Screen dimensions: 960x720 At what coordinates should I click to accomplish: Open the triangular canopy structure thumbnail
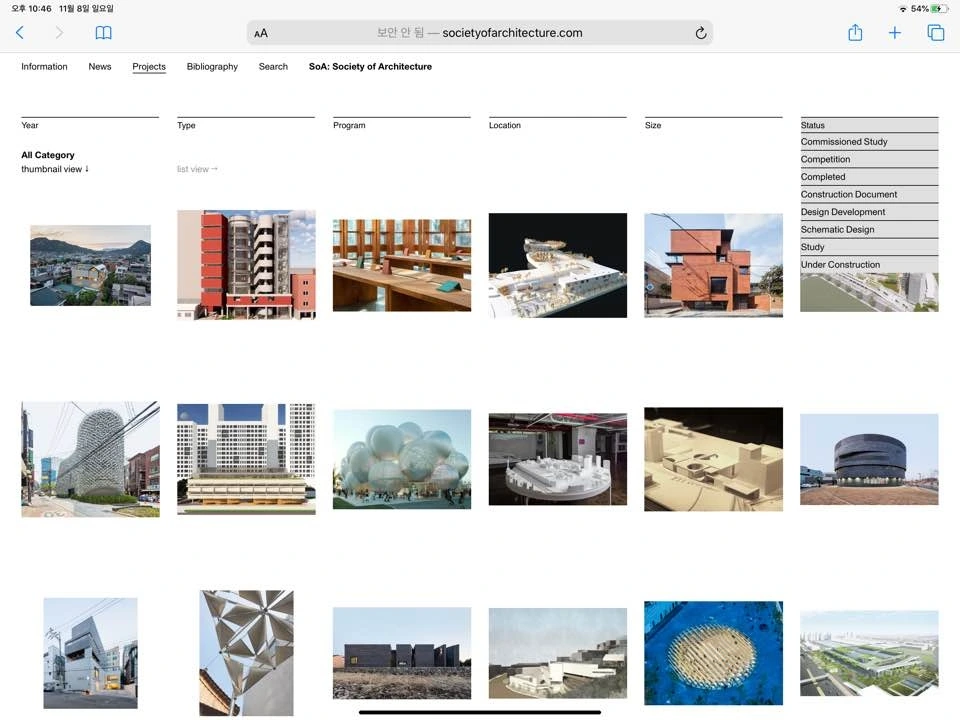click(x=246, y=653)
